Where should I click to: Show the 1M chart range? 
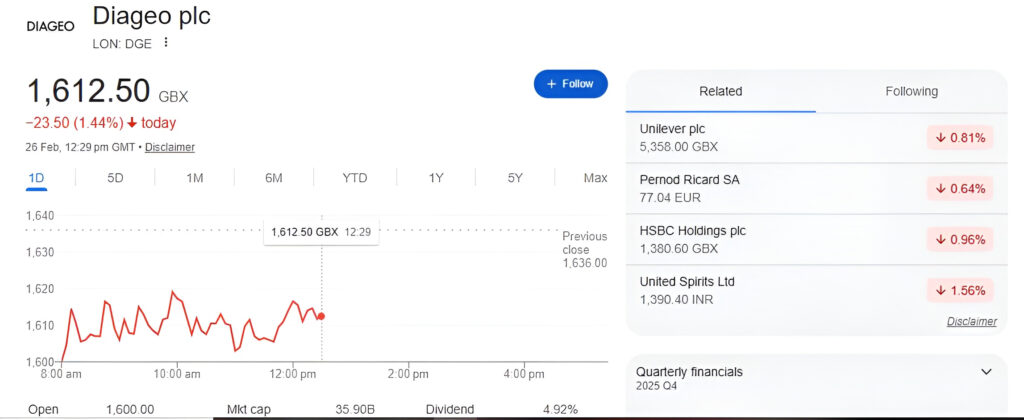click(x=194, y=178)
